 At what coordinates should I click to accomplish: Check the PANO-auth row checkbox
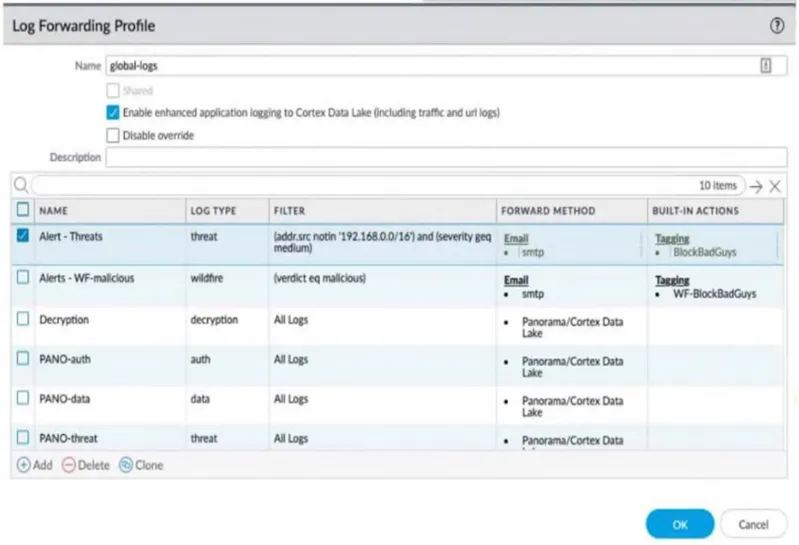pos(22,359)
